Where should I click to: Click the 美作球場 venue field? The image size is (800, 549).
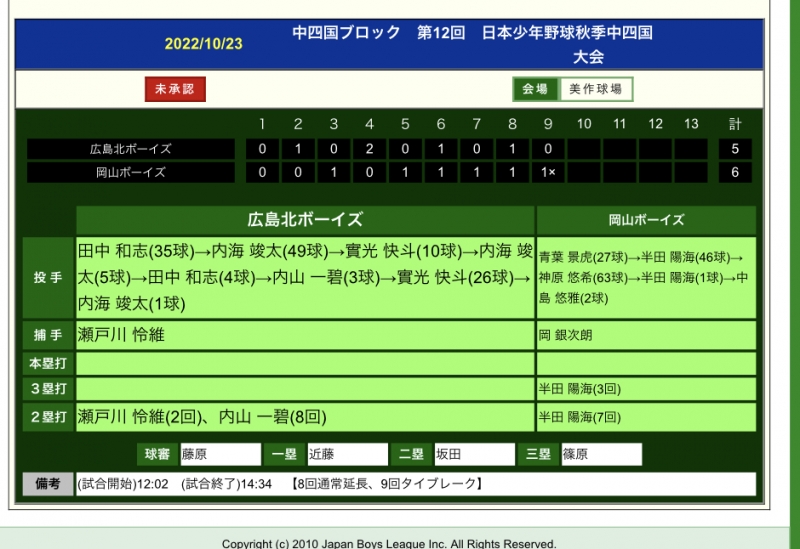click(x=596, y=89)
